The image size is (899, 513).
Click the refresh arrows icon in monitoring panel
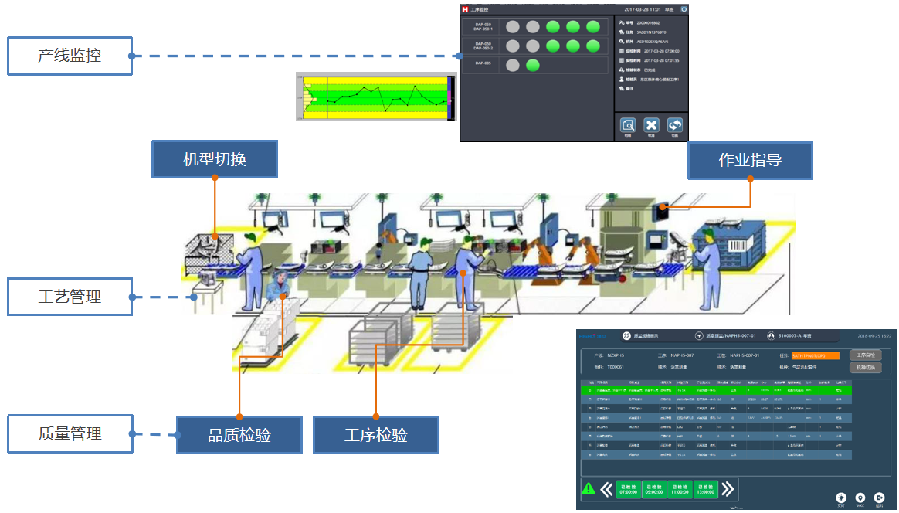(x=676, y=126)
